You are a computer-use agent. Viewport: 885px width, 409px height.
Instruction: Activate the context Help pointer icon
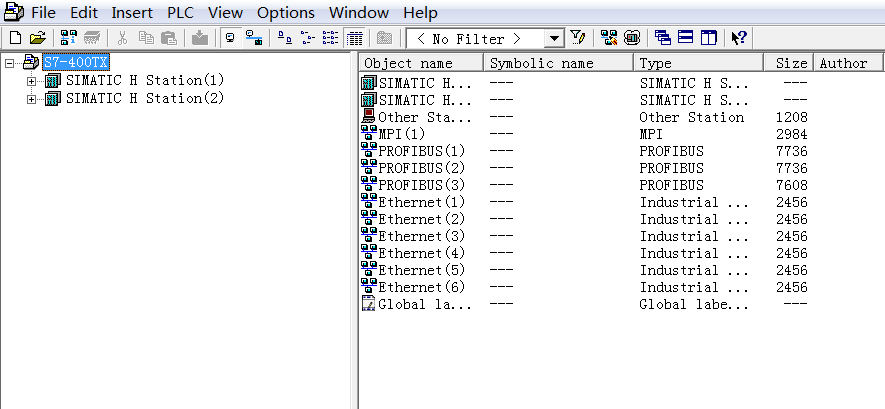pyautogui.click(x=739, y=38)
